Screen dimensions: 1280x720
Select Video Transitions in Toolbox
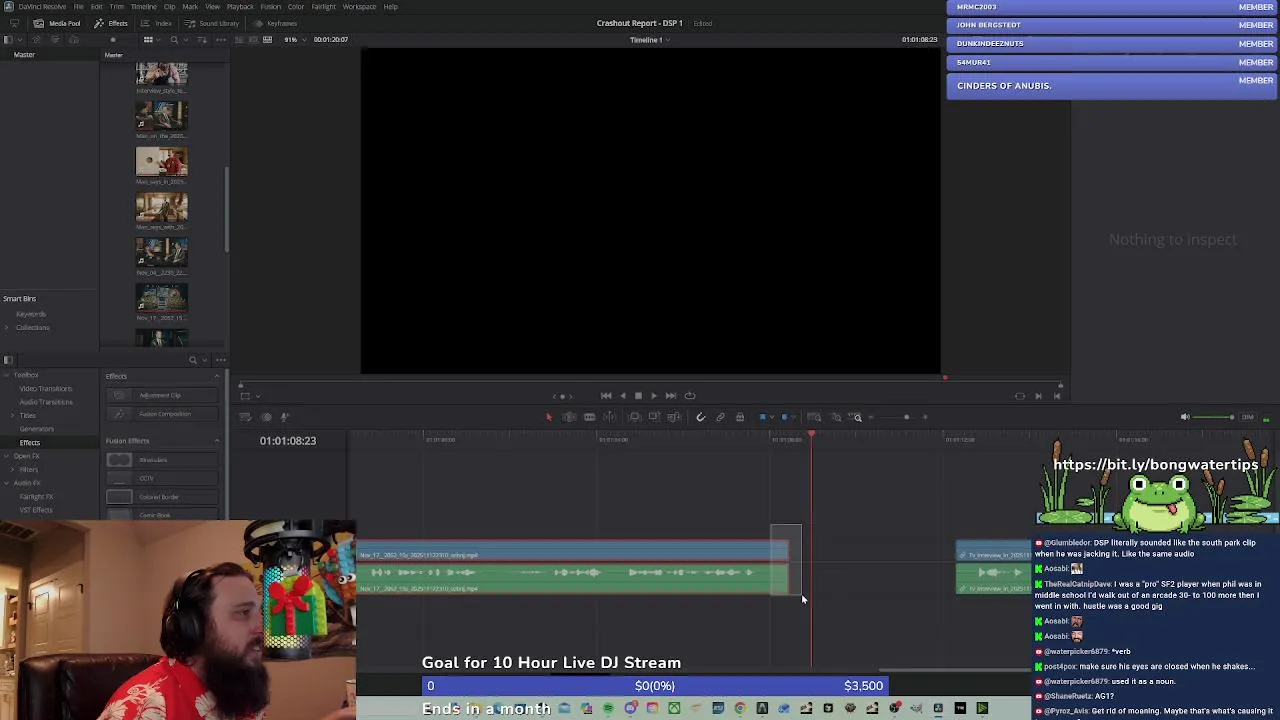(x=46, y=388)
